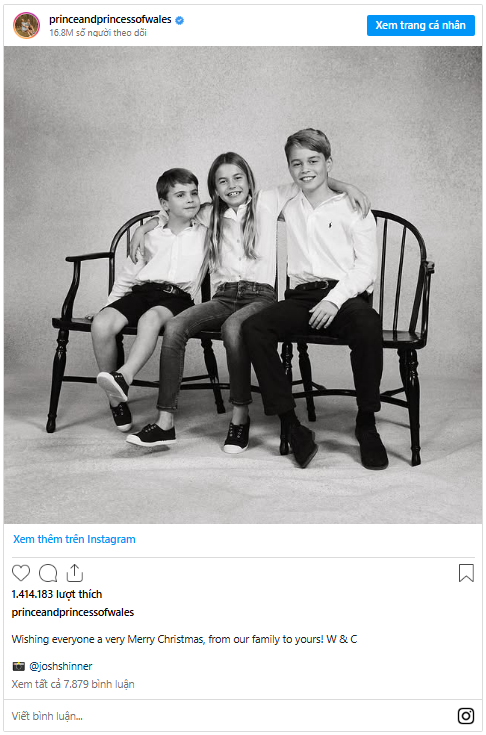This screenshot has width=486, height=735.
Task: Click the blue verified badge
Action: pyautogui.click(x=179, y=20)
